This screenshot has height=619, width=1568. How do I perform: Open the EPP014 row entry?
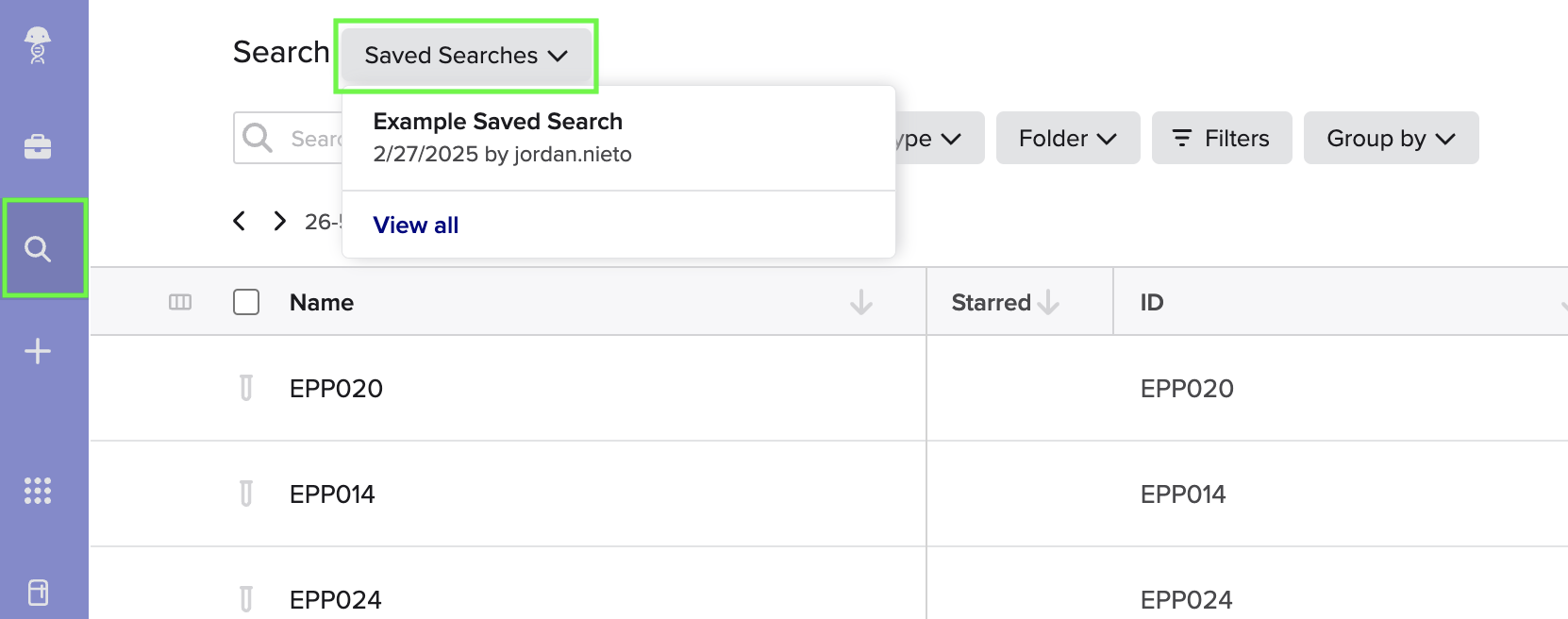tap(332, 494)
